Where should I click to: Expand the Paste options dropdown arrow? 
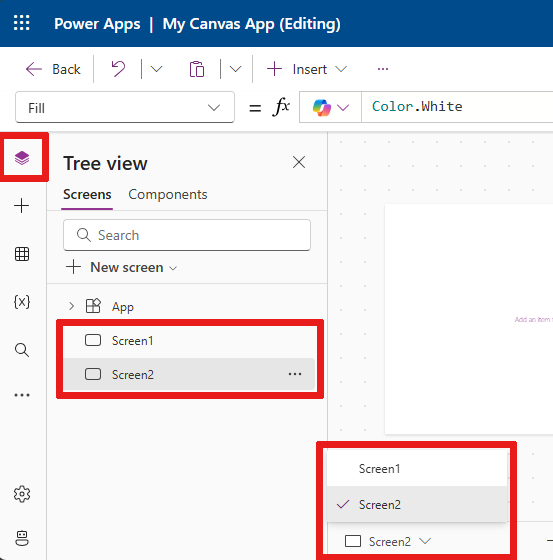pyautogui.click(x=235, y=69)
